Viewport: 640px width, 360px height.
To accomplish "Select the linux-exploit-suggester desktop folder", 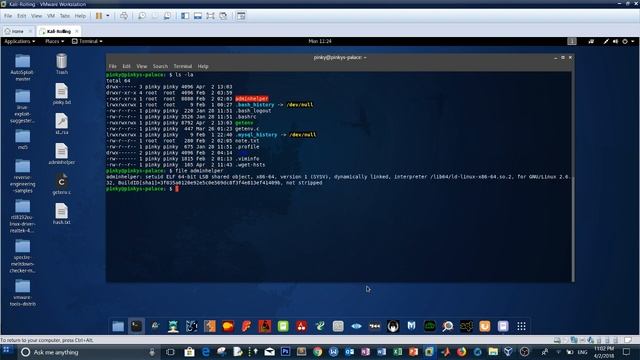I will tap(22, 107).
